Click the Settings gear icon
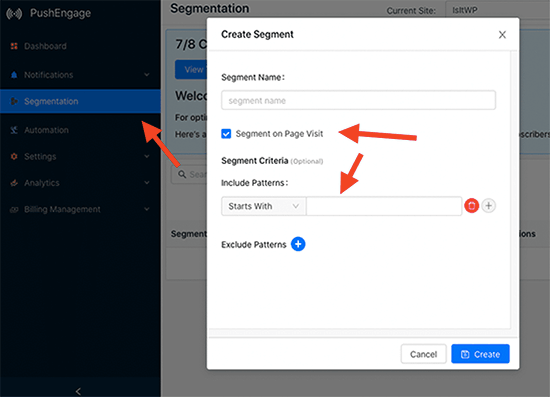 (x=14, y=156)
